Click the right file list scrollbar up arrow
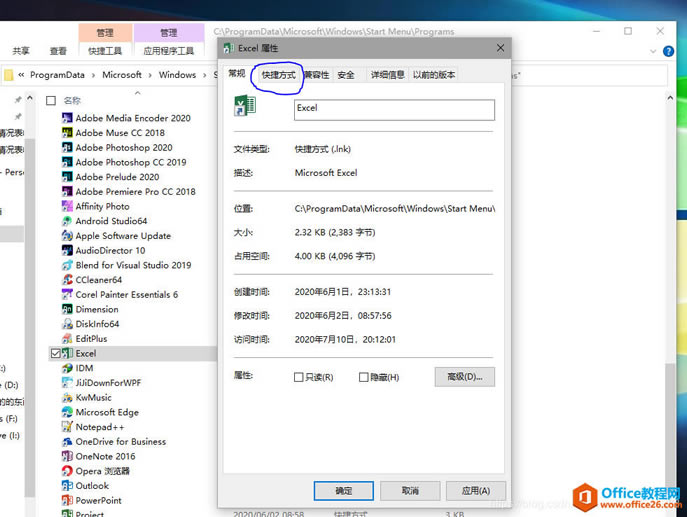The width and height of the screenshot is (687, 517). 670,98
